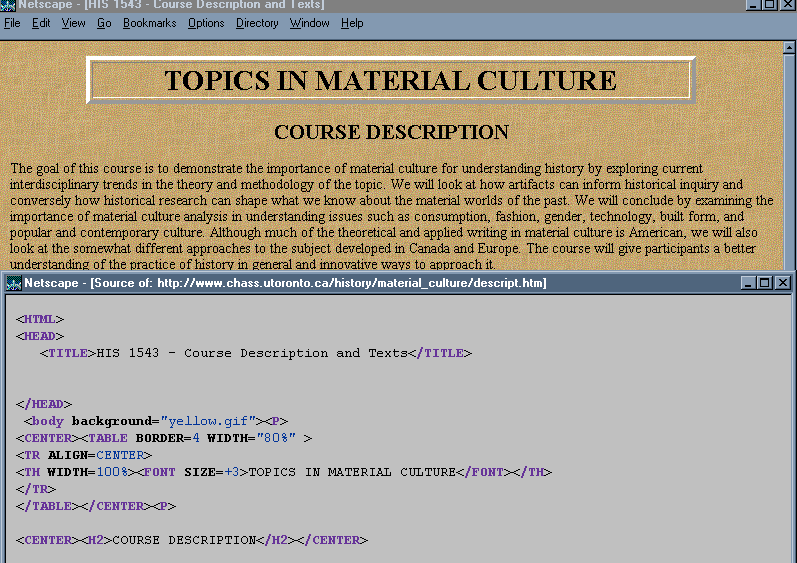Click the TOPICS IN MATERIAL CULTURE heading
Viewport: 797px width, 563px height.
[x=390, y=81]
